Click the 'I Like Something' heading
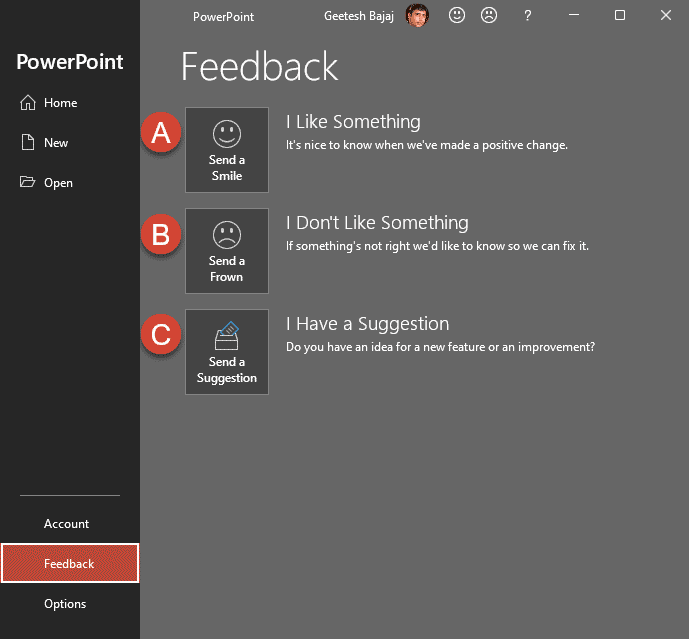The width and height of the screenshot is (689, 639). click(353, 122)
